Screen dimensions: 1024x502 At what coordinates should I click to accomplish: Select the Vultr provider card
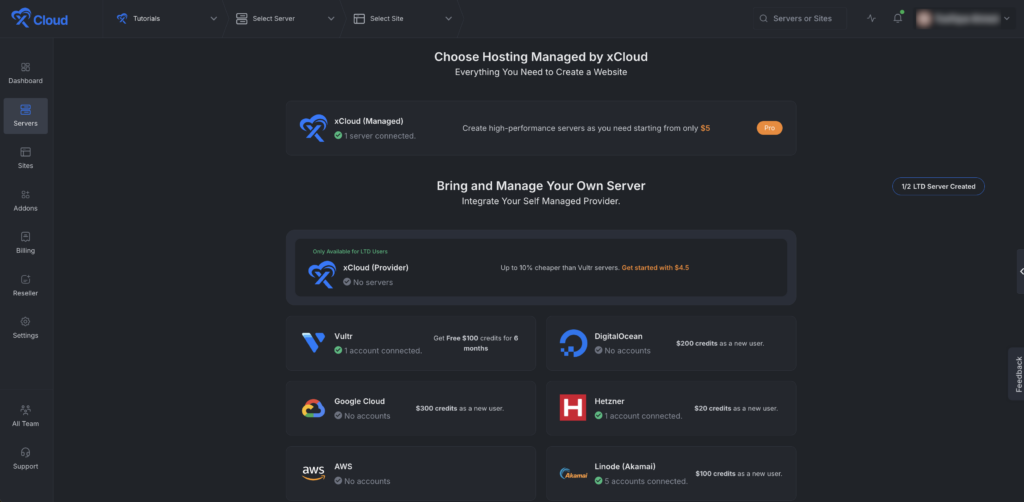coord(411,343)
